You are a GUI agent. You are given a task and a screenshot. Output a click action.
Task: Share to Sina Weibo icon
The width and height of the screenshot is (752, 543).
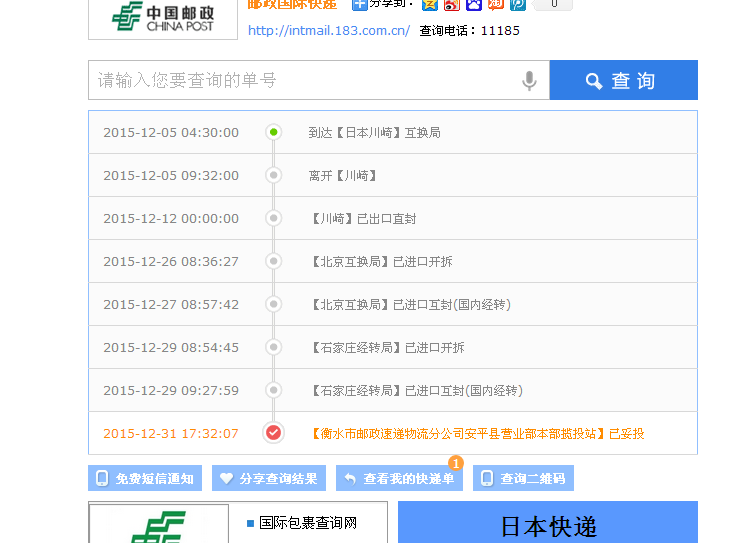point(452,5)
